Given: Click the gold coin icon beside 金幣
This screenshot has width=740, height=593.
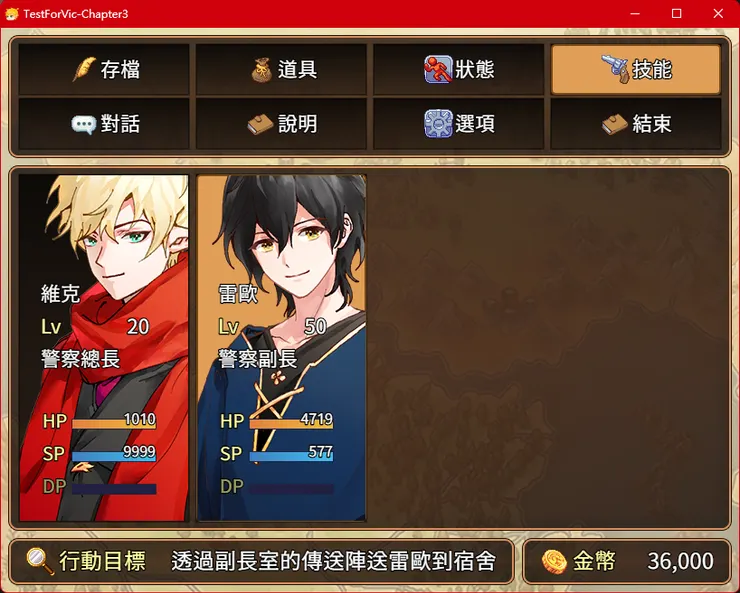Looking at the screenshot, I should [x=554, y=561].
